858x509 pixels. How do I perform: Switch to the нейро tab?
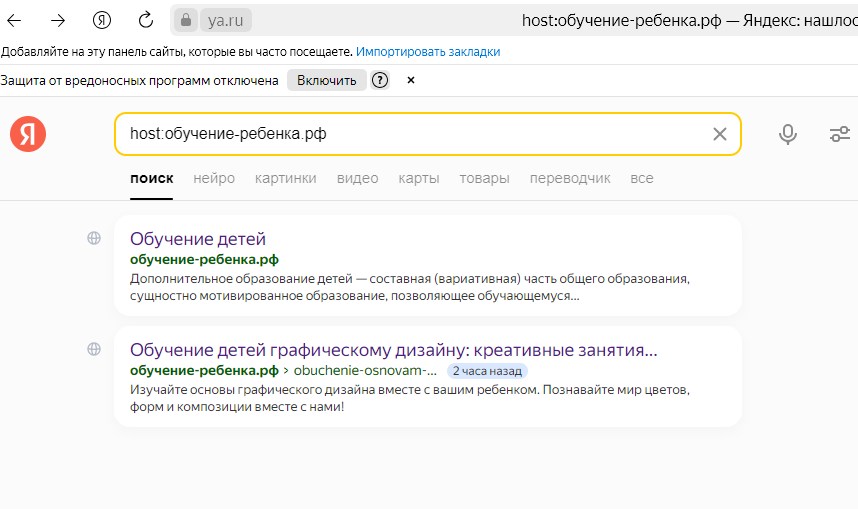click(214, 178)
